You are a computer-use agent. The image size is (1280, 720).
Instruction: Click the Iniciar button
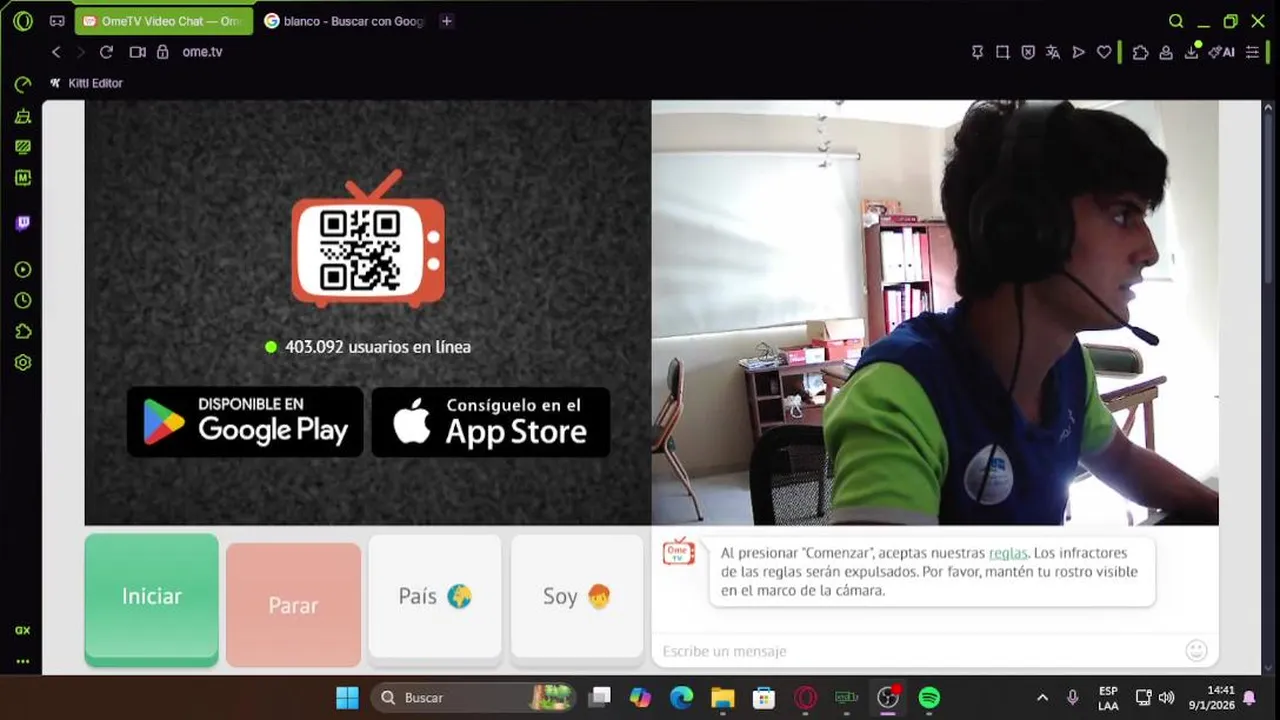tap(152, 599)
